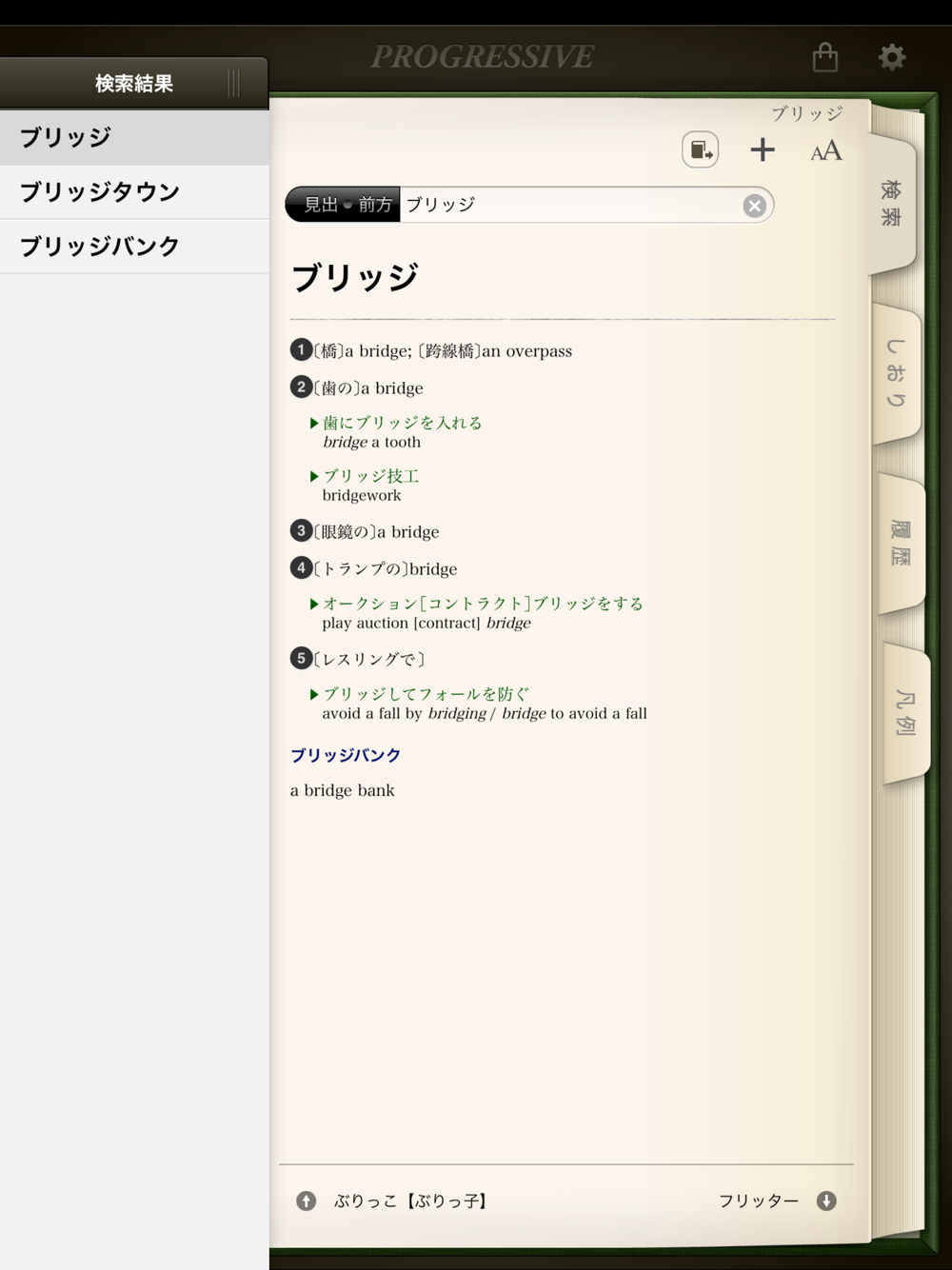Click definition 2 〔歯の〕a bridge
Image resolution: width=952 pixels, height=1270 pixels.
[x=357, y=387]
